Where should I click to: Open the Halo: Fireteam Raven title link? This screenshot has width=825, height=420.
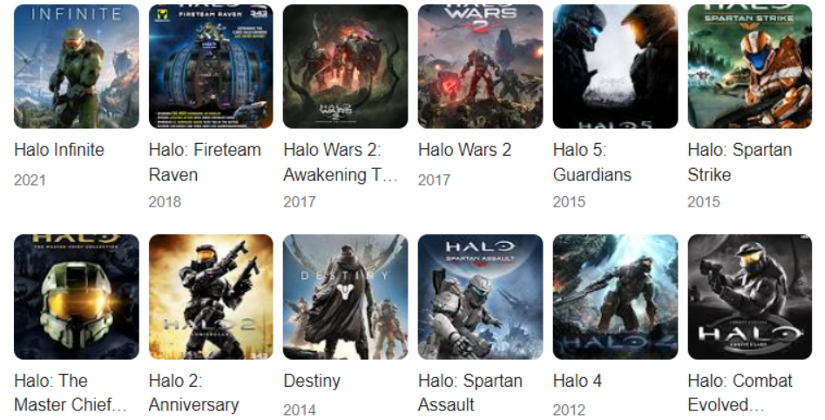[205, 162]
